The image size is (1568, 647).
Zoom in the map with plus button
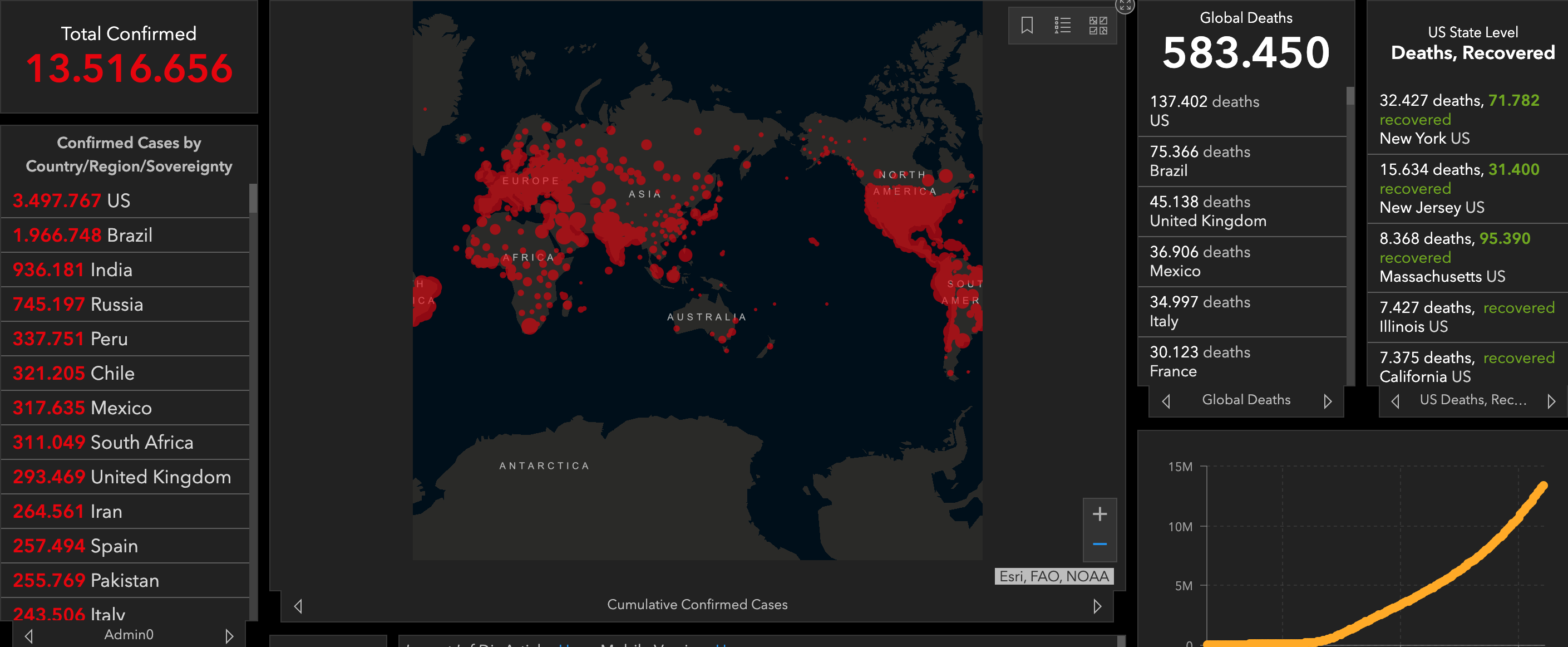[1099, 514]
